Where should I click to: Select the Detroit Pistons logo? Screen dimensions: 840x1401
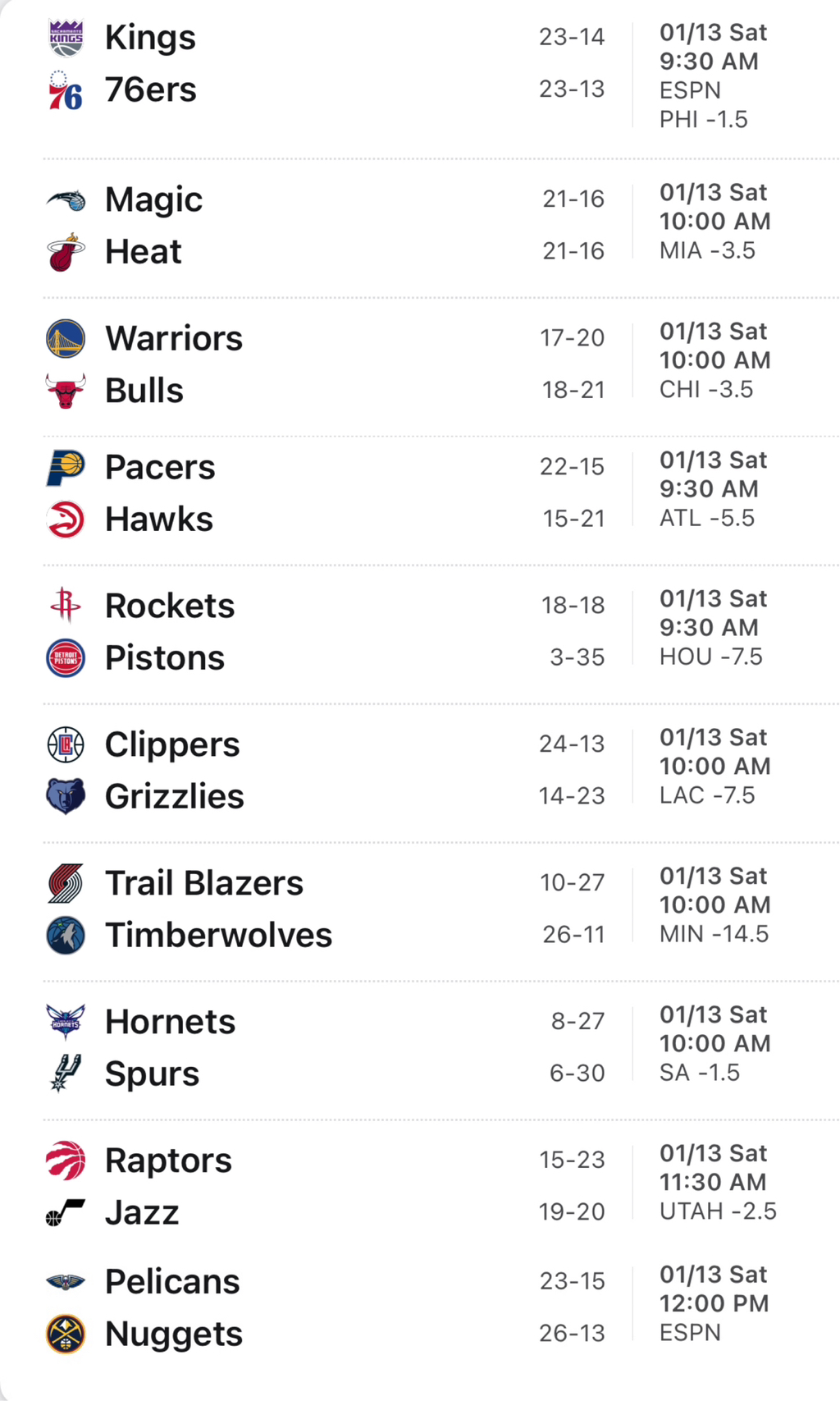coord(66,658)
